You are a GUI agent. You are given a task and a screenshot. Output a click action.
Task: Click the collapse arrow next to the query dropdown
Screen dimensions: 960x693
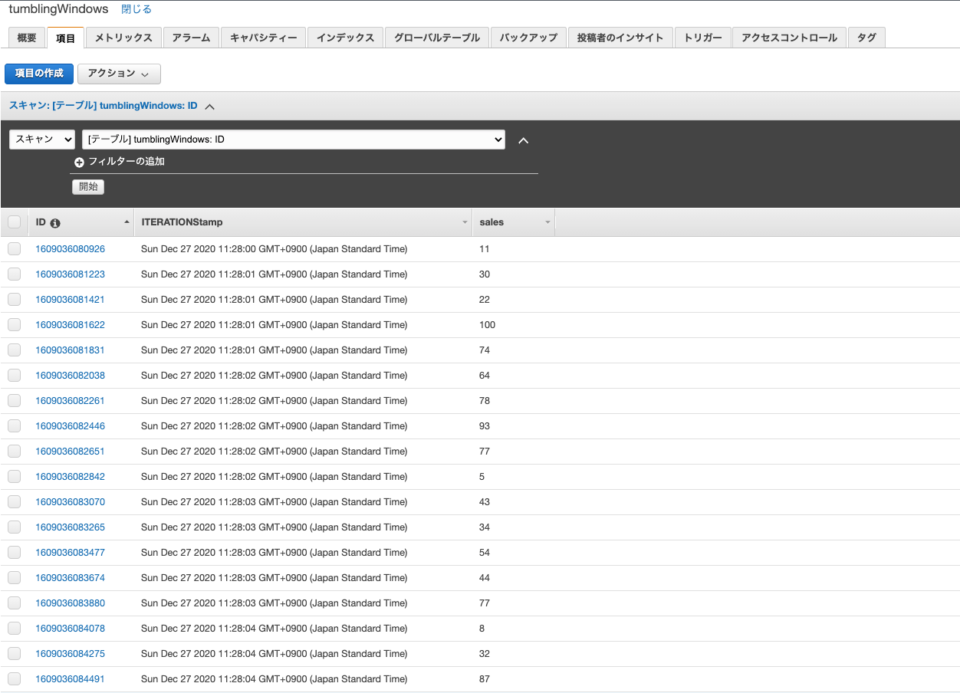(x=525, y=140)
